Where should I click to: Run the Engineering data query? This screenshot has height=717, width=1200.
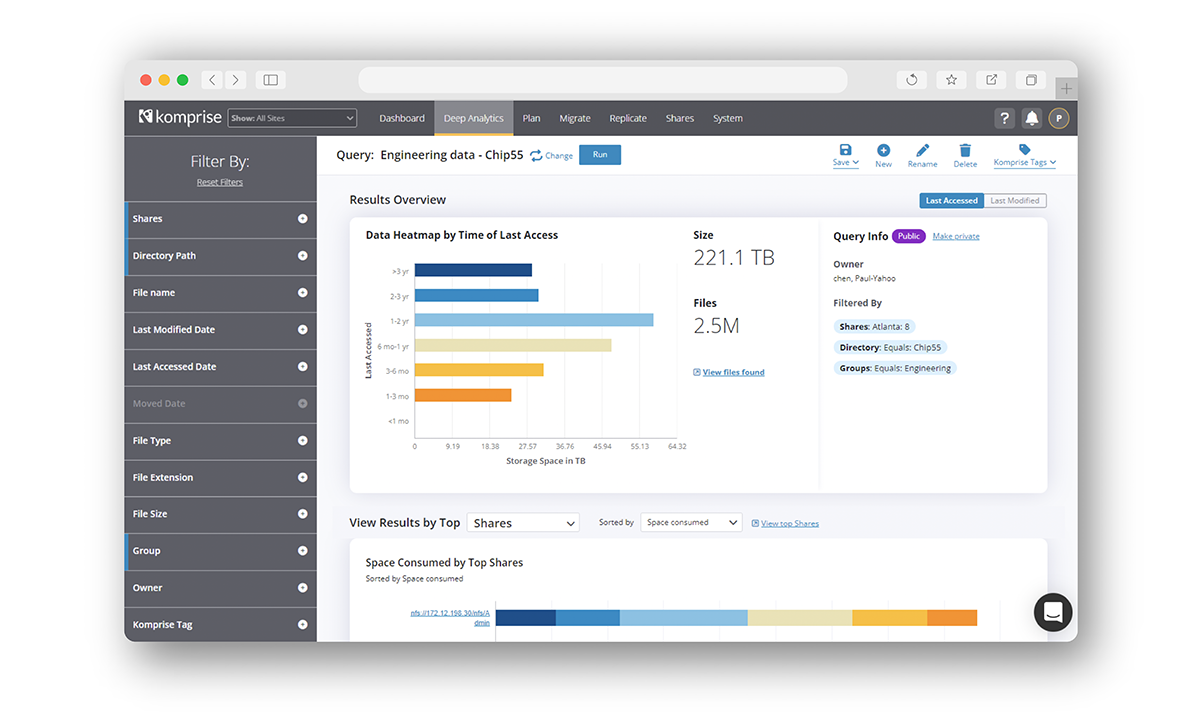(600, 155)
